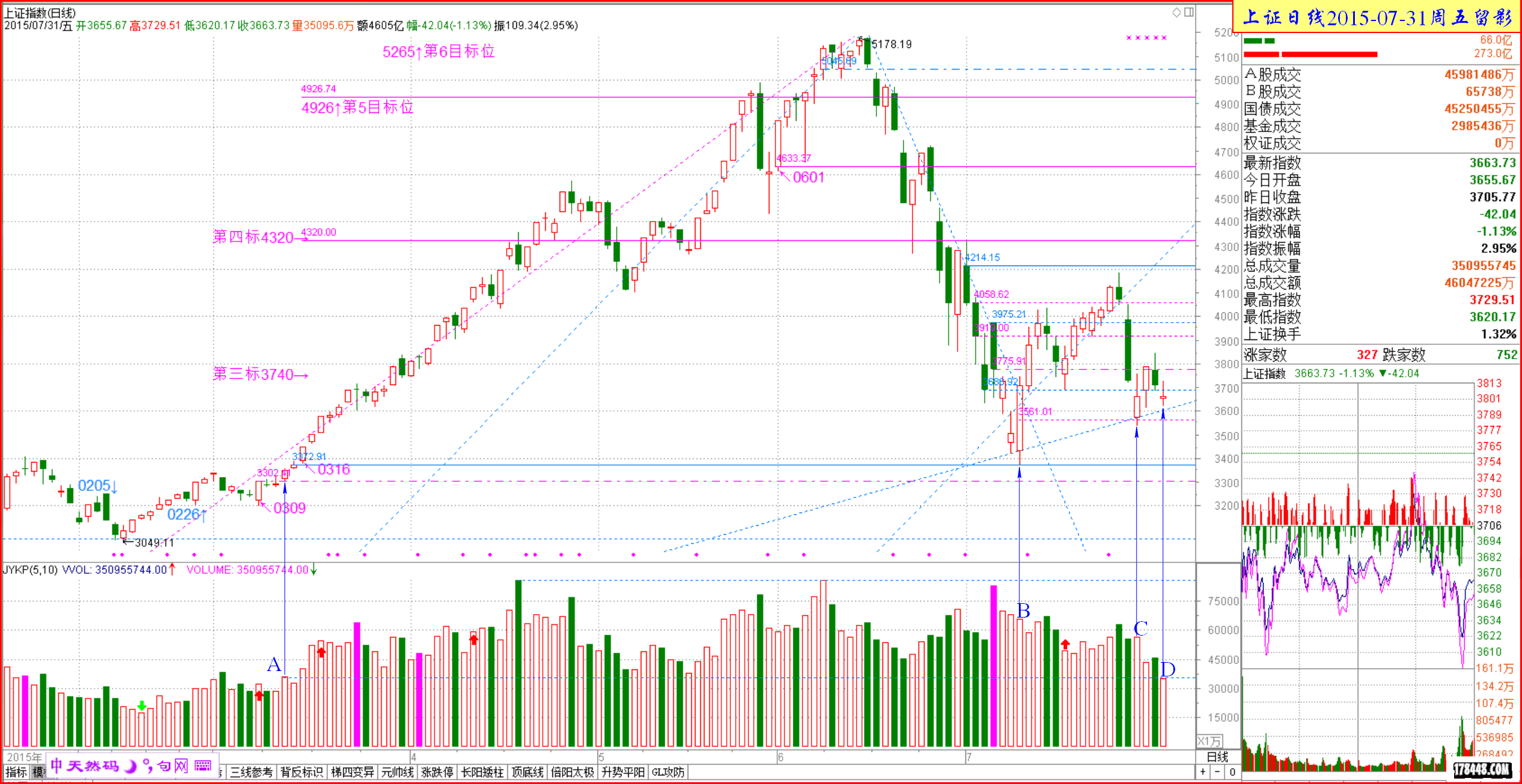
Task: Click the 上证指数(日线) chart title
Action: (40, 13)
